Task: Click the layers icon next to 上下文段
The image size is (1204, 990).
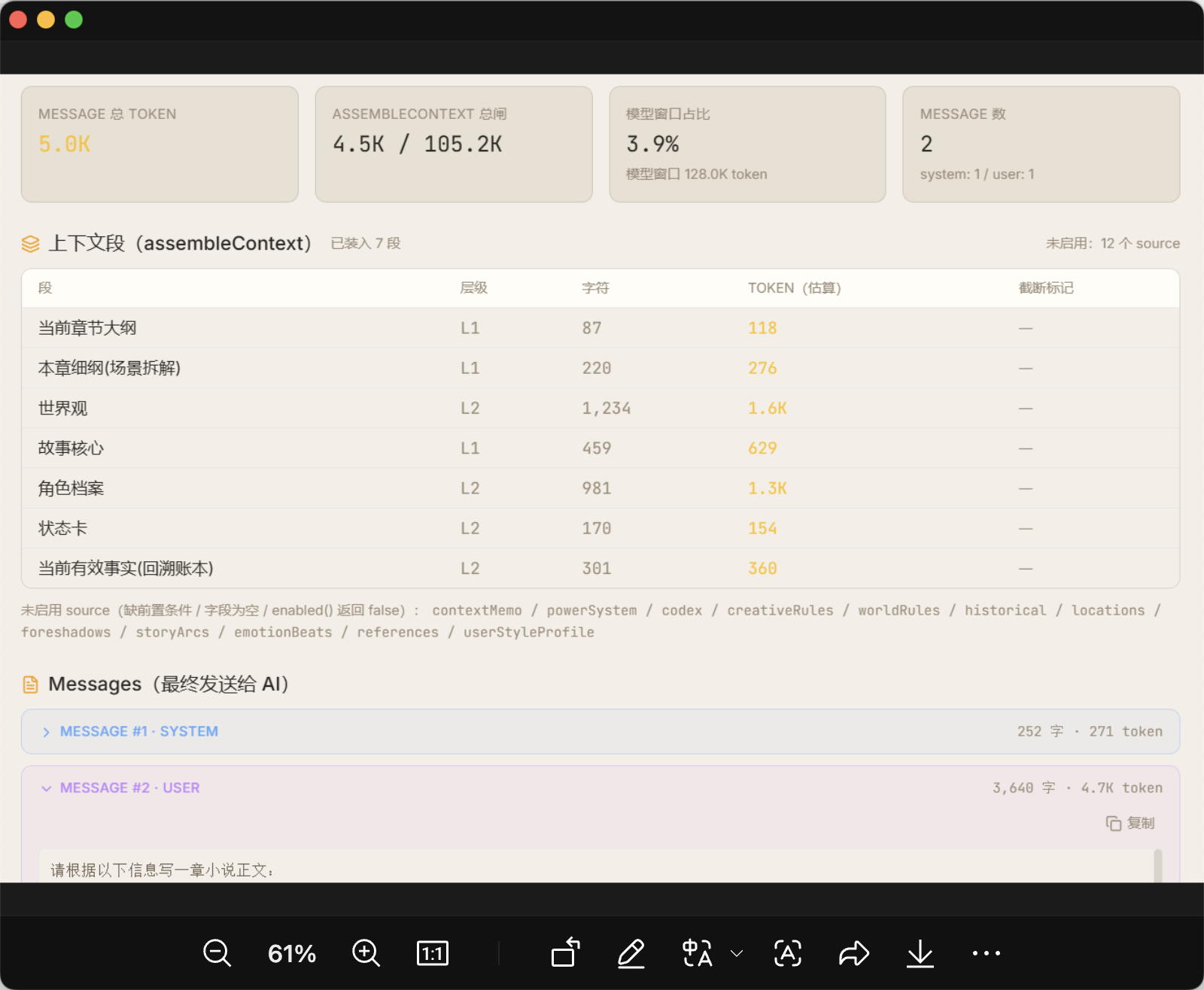Action: [x=30, y=244]
